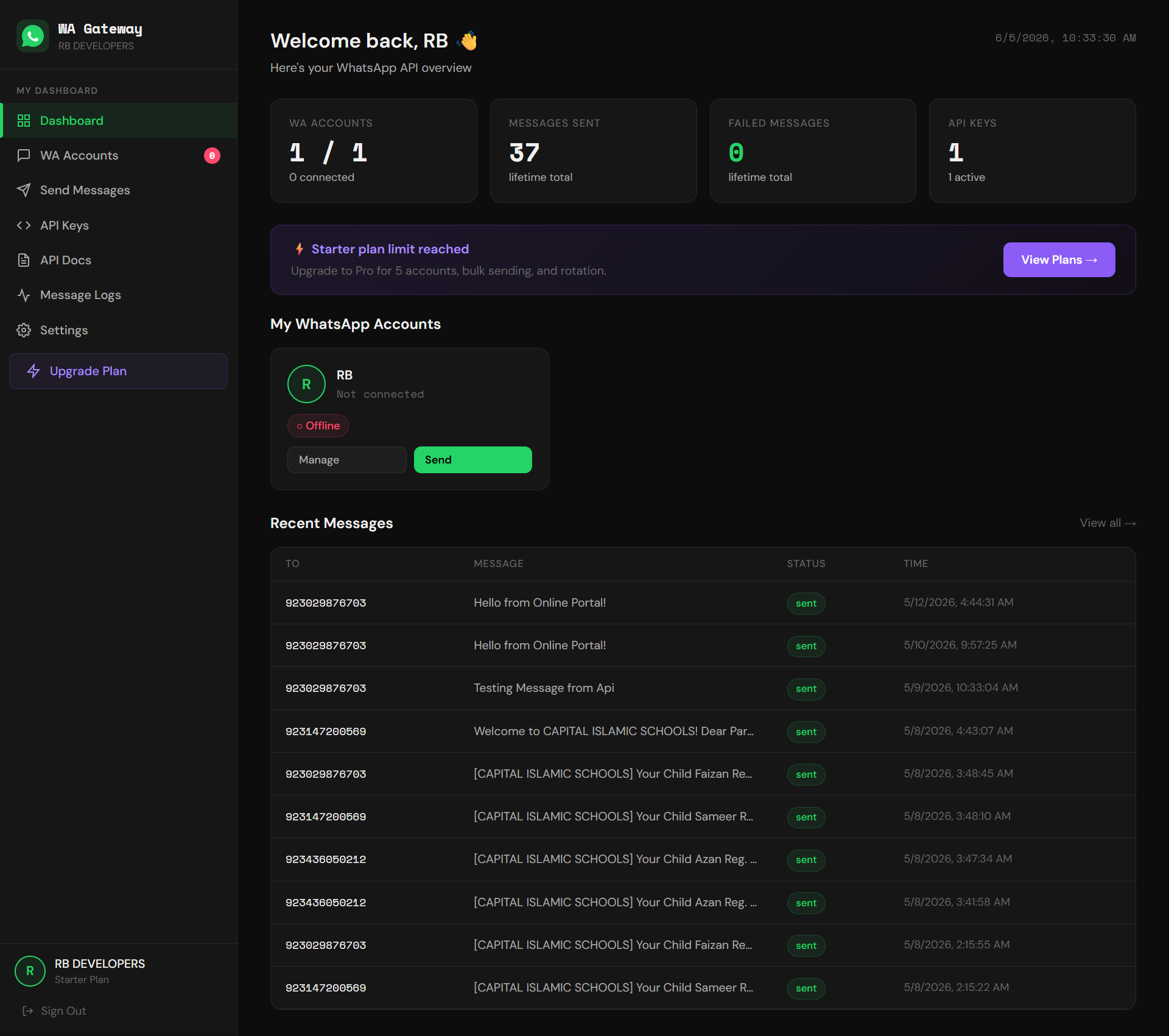The height and width of the screenshot is (1036, 1169).
Task: Click the 'Not connected' status text
Action: click(381, 394)
